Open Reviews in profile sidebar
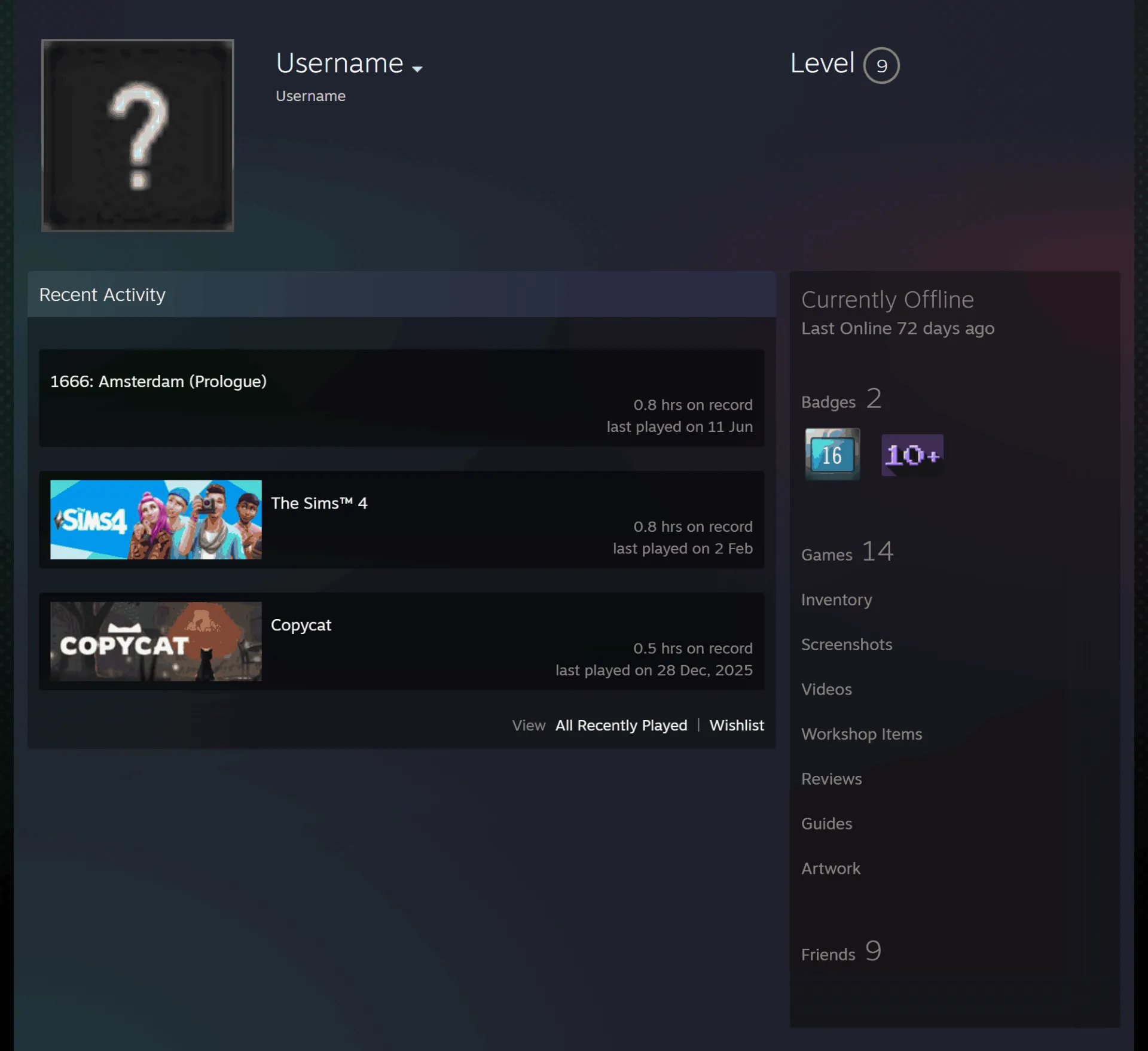The width and height of the screenshot is (1148, 1051). tap(832, 779)
